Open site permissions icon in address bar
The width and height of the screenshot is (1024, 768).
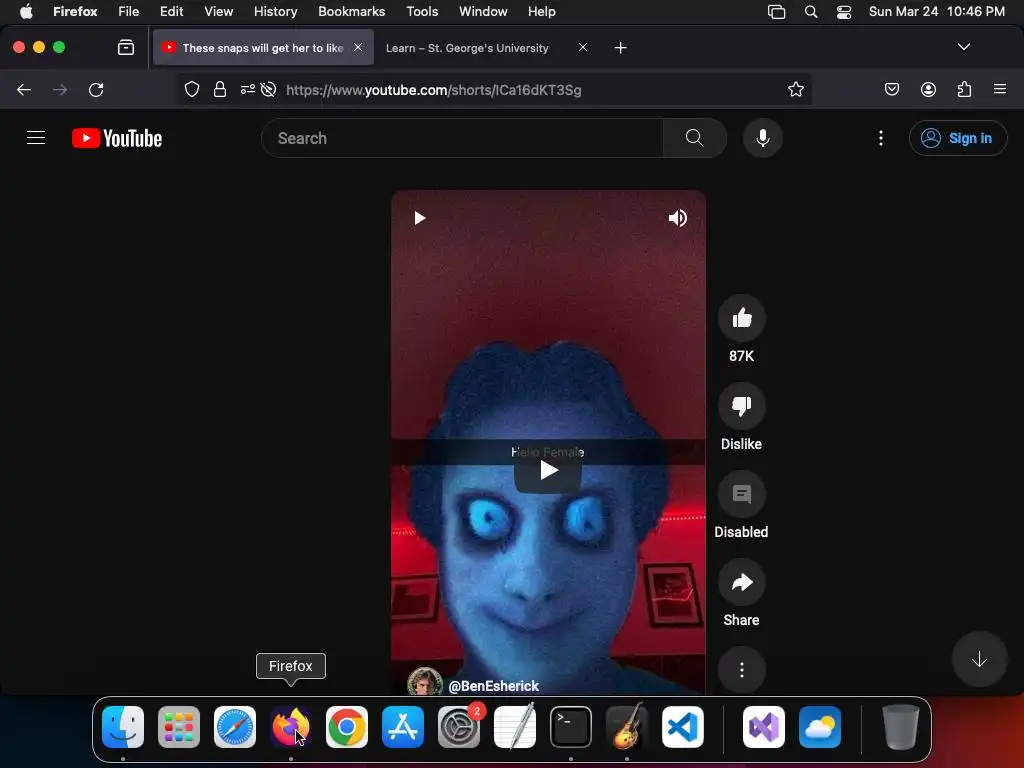[248, 89]
